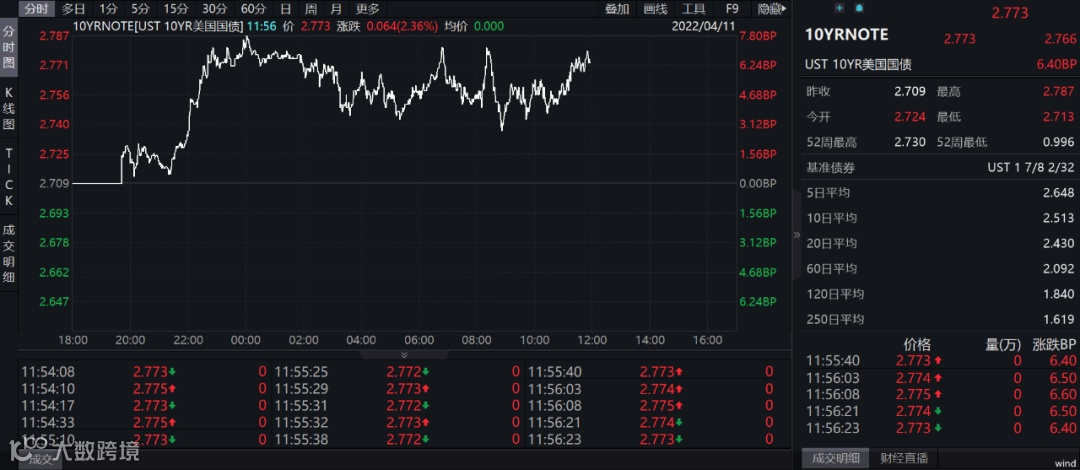This screenshot has width=1080, height=470.
Task: Expand tick list with double-chevron below chart
Action: (x=404, y=355)
